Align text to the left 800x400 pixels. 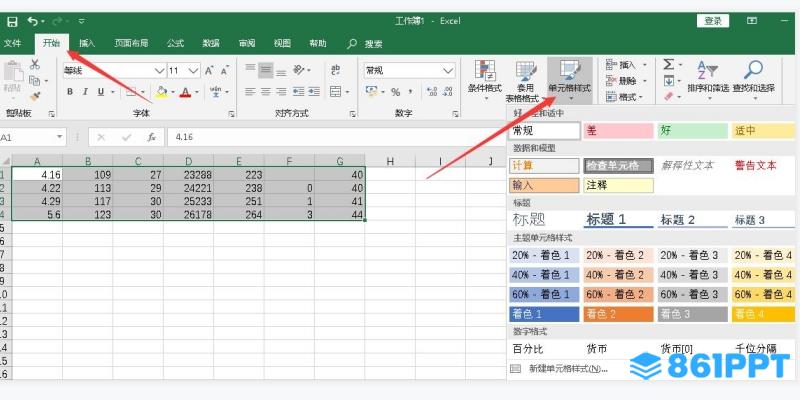(x=249, y=92)
